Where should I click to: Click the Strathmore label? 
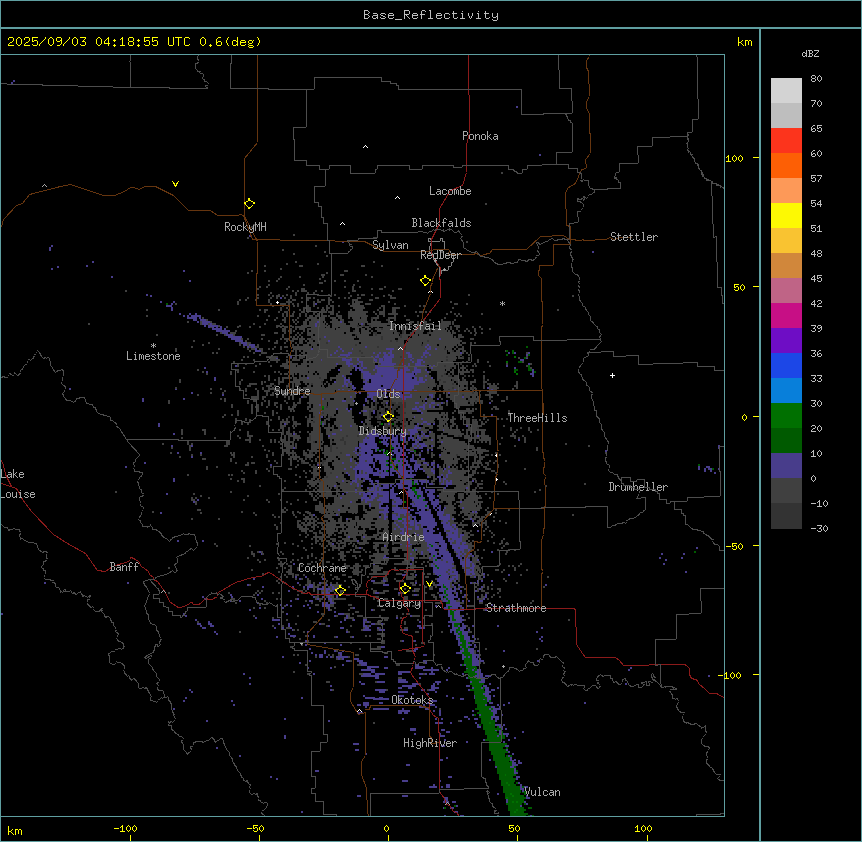tap(516, 608)
